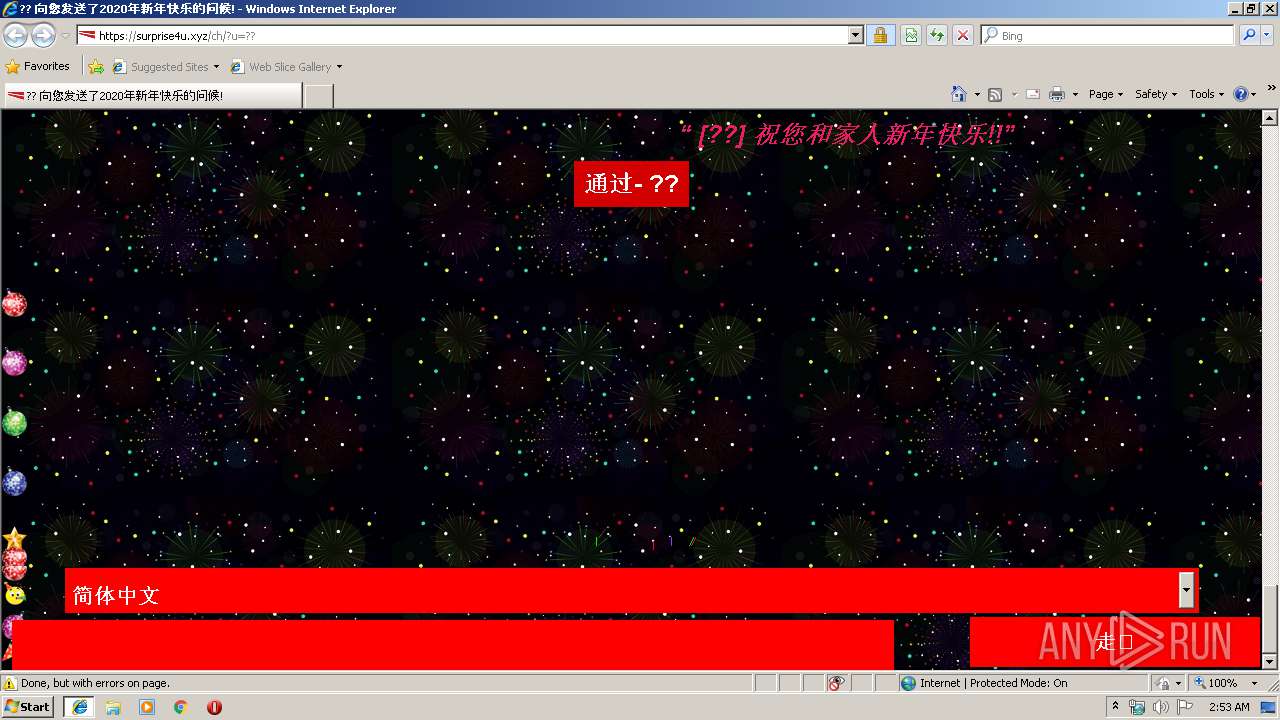Open Chrome from the taskbar
The width and height of the screenshot is (1280, 720).
tap(181, 707)
